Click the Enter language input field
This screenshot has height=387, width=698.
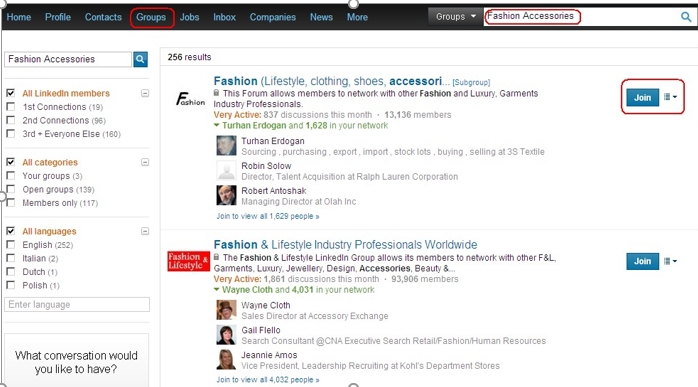pos(77,305)
